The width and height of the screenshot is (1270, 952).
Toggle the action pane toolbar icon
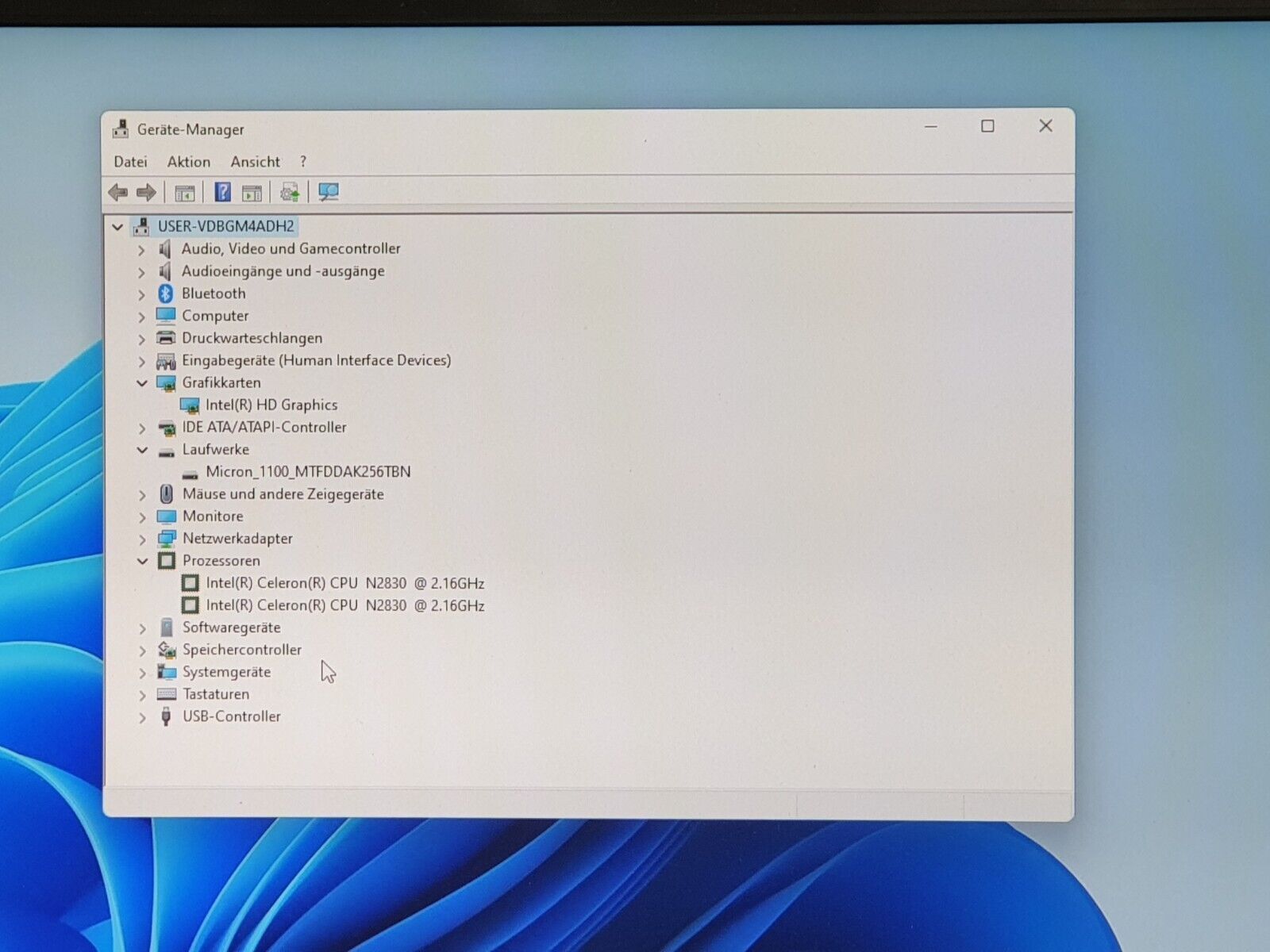click(252, 193)
